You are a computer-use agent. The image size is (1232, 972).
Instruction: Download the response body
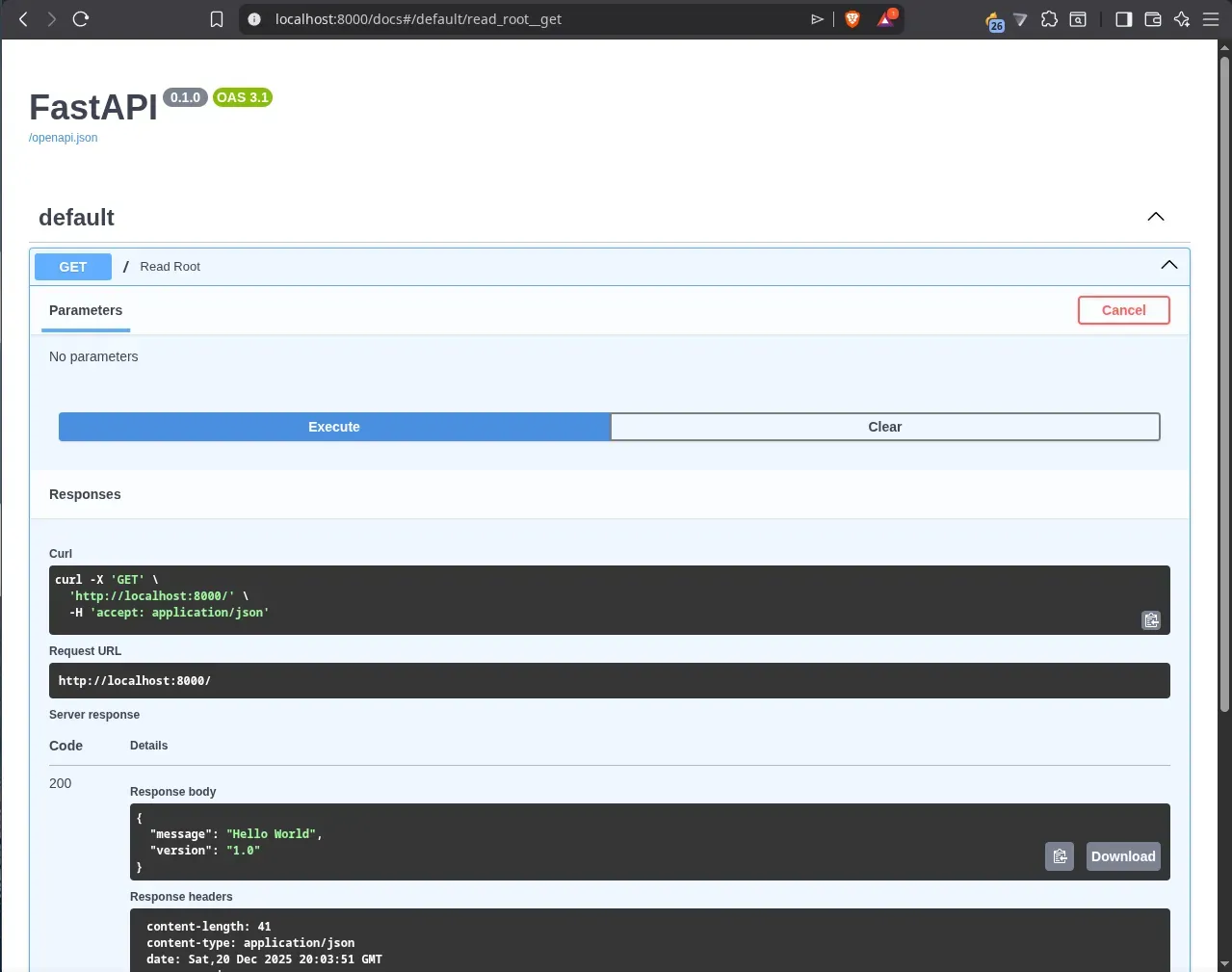click(1122, 856)
